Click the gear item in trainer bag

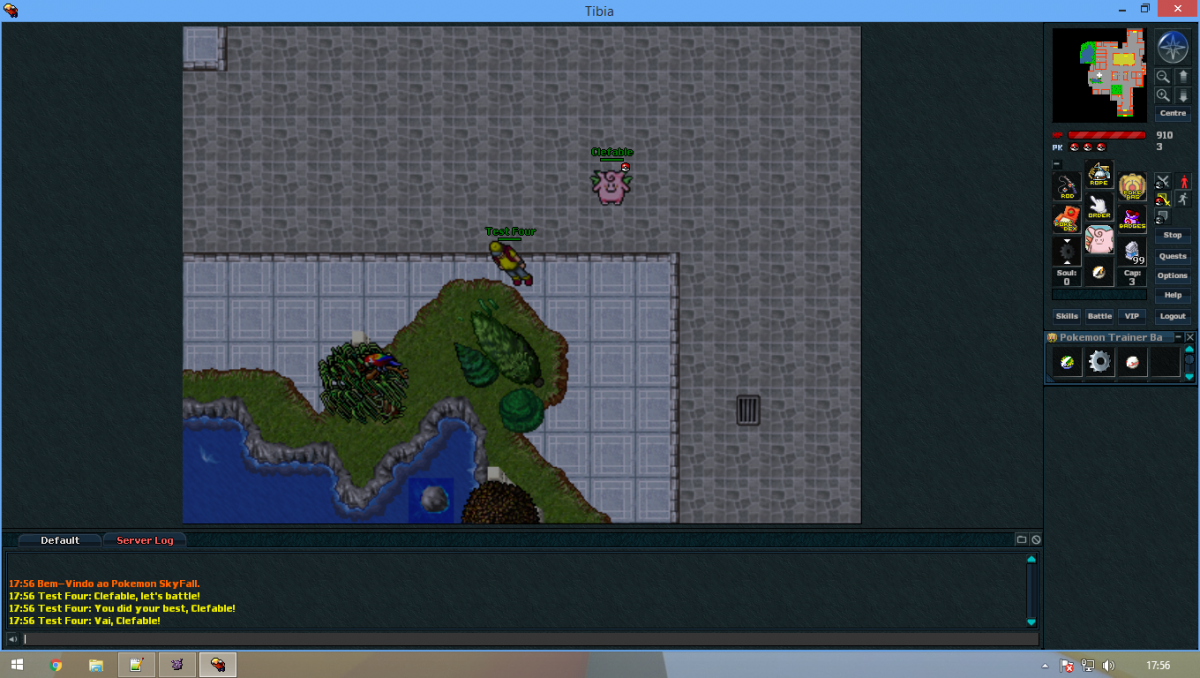[x=1100, y=362]
